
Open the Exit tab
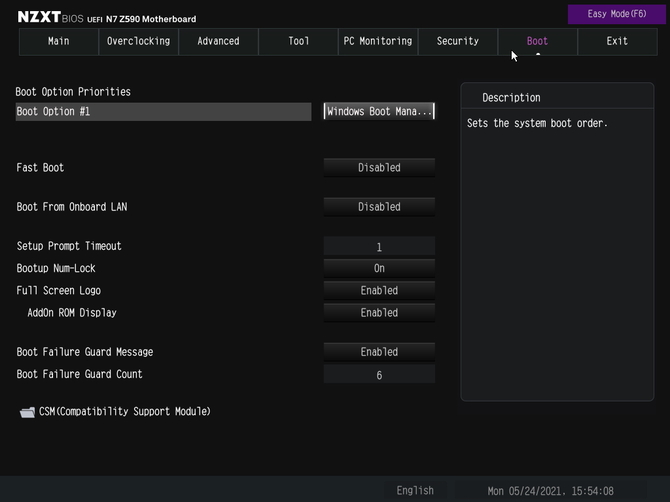tap(617, 41)
